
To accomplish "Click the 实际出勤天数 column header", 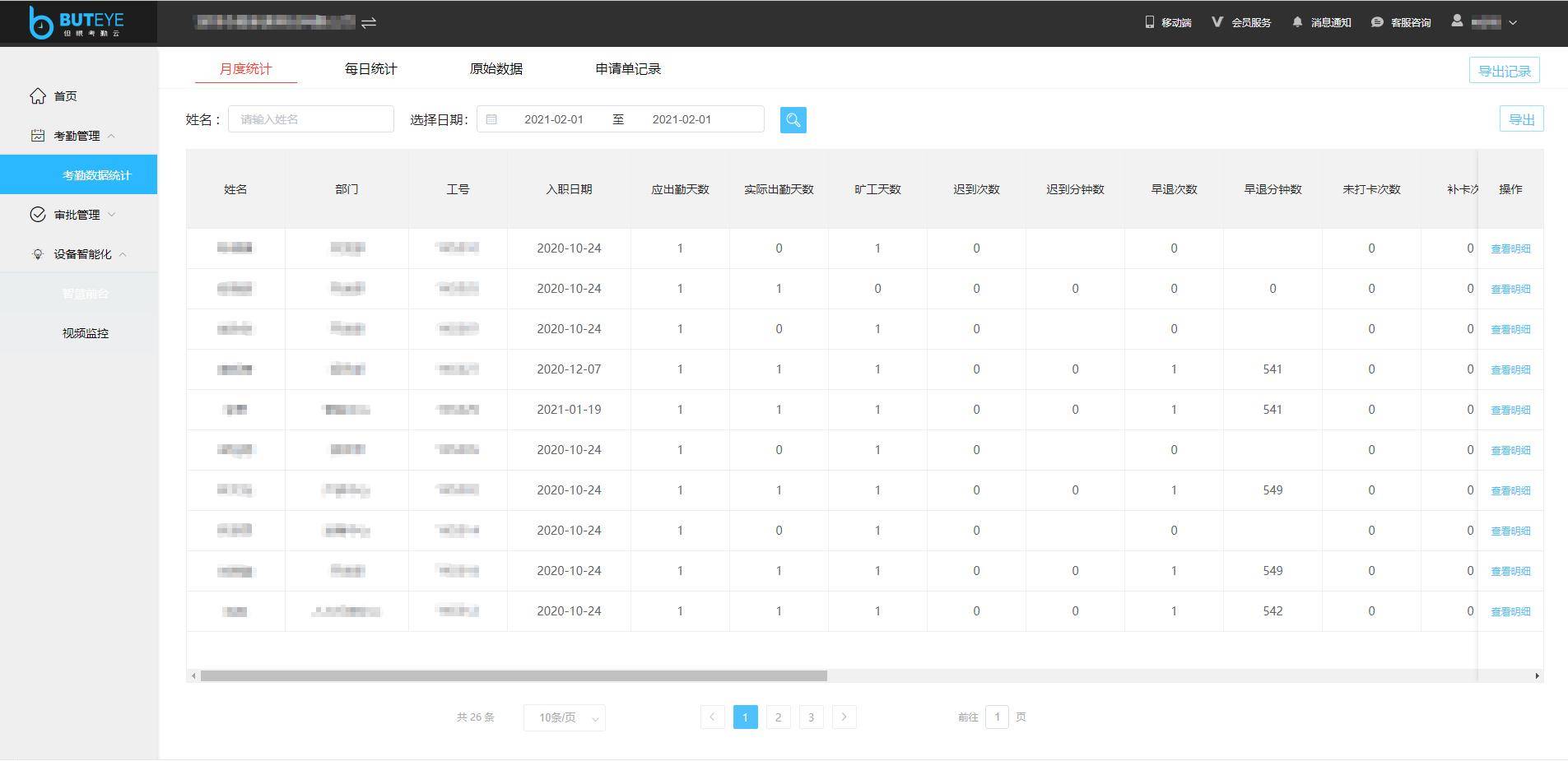I will (x=779, y=189).
